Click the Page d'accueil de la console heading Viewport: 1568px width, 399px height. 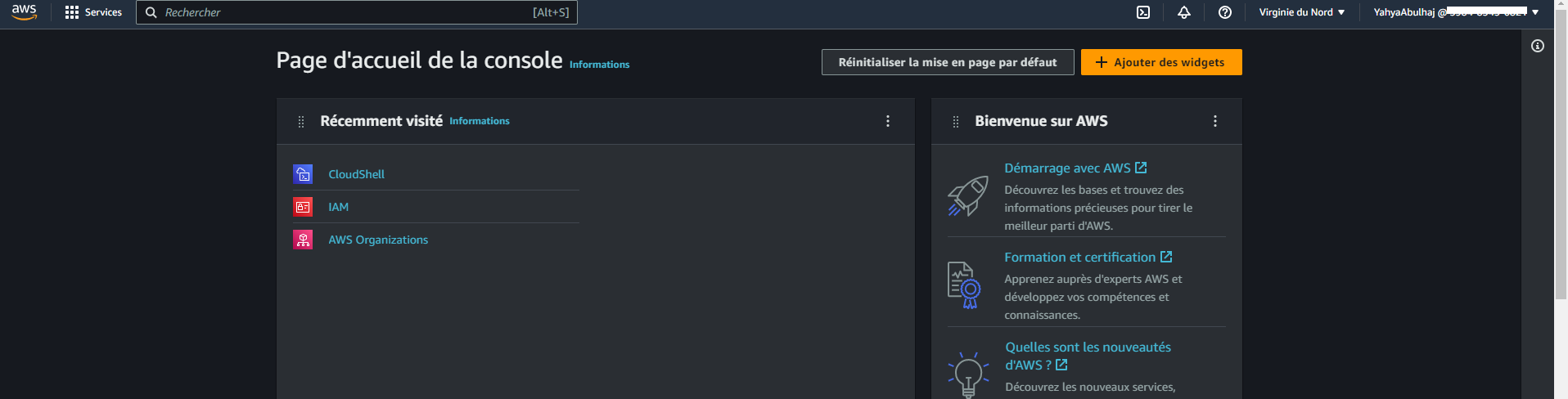pyautogui.click(x=419, y=61)
